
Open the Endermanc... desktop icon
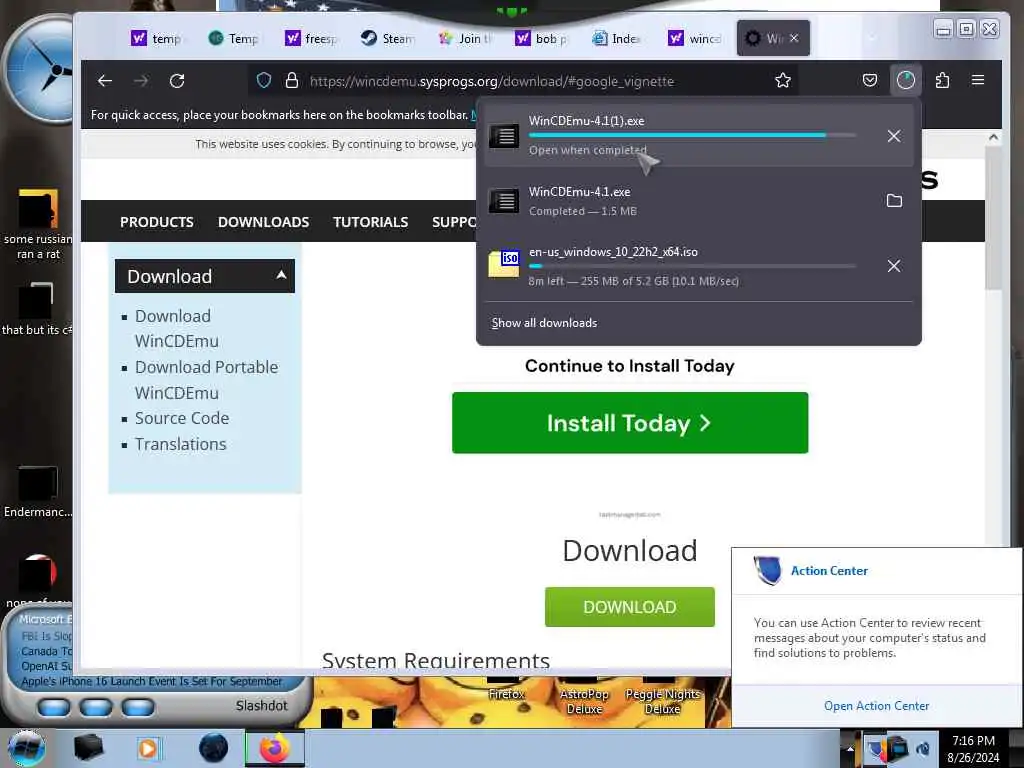pyautogui.click(x=38, y=492)
